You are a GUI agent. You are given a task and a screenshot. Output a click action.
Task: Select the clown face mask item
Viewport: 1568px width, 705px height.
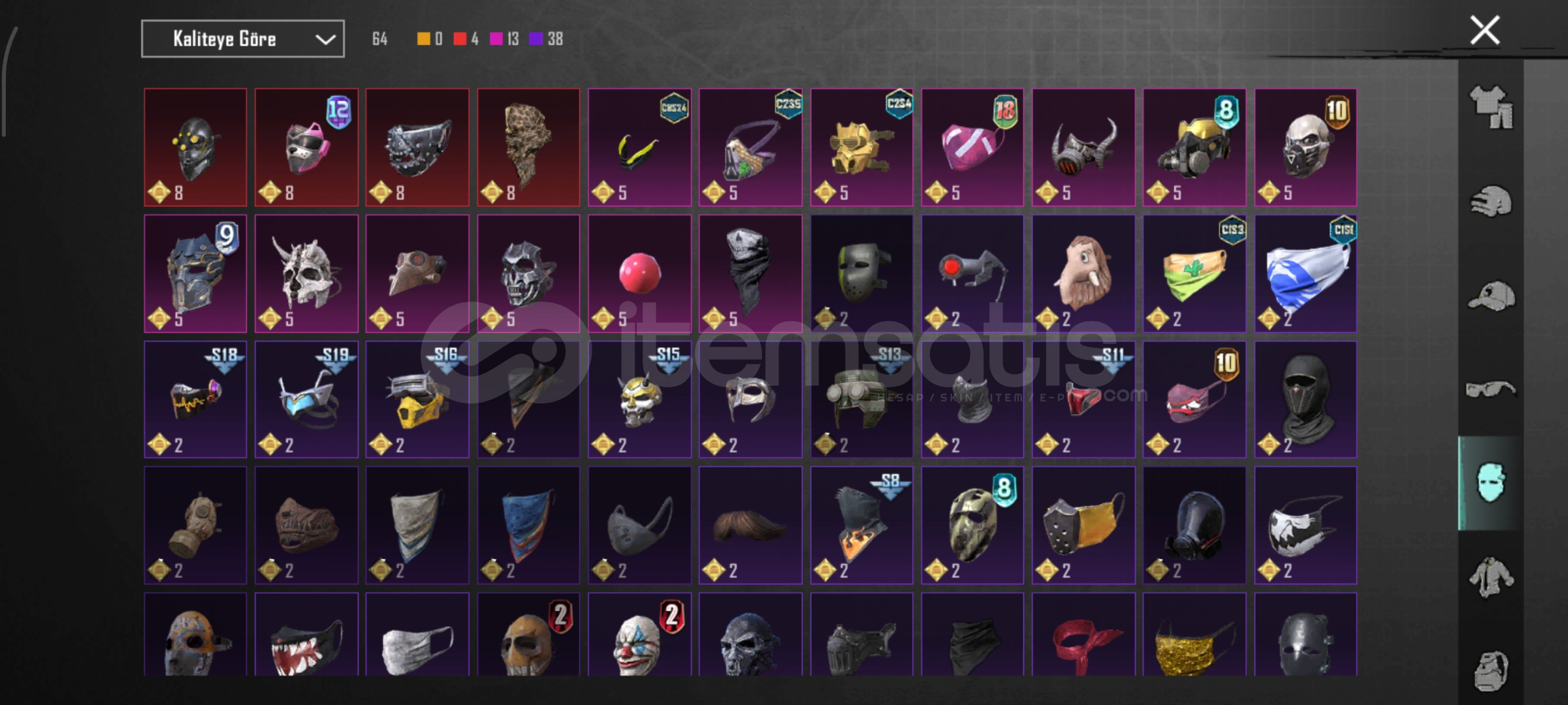pos(639,634)
